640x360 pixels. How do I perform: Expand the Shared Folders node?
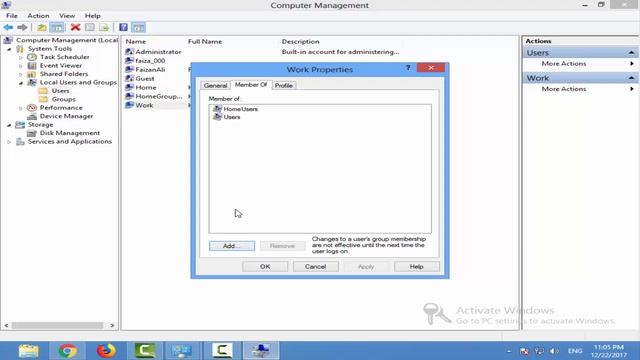(21, 75)
